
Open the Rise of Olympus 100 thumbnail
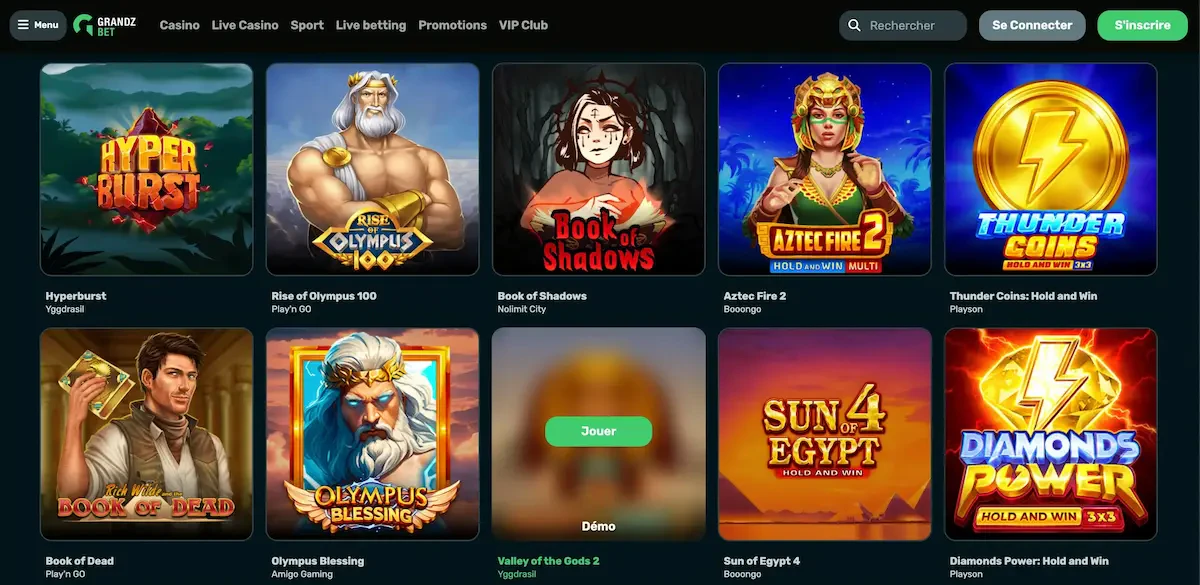[x=373, y=170]
